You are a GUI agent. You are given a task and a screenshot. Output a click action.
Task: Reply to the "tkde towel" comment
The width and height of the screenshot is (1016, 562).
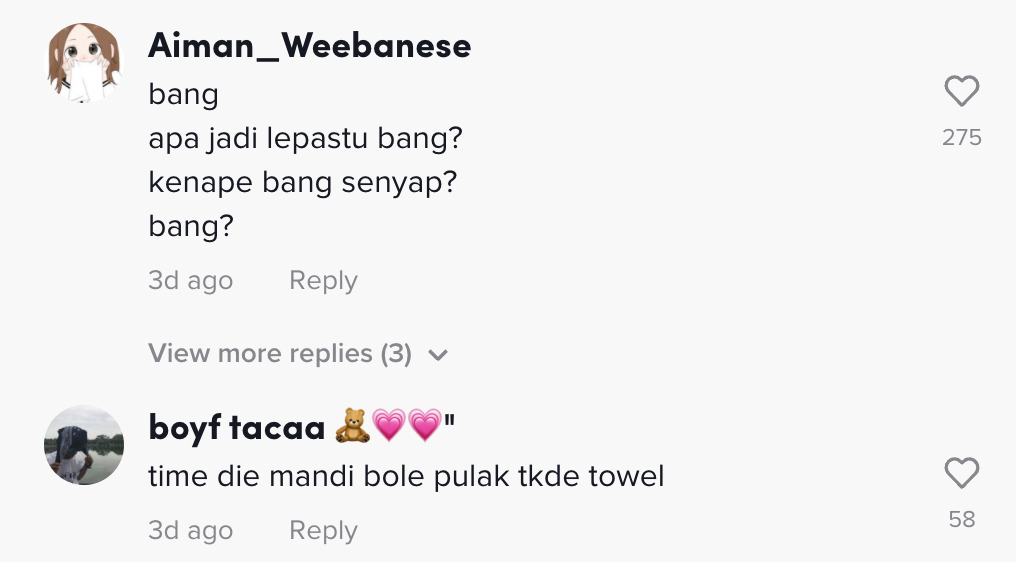[x=323, y=530]
